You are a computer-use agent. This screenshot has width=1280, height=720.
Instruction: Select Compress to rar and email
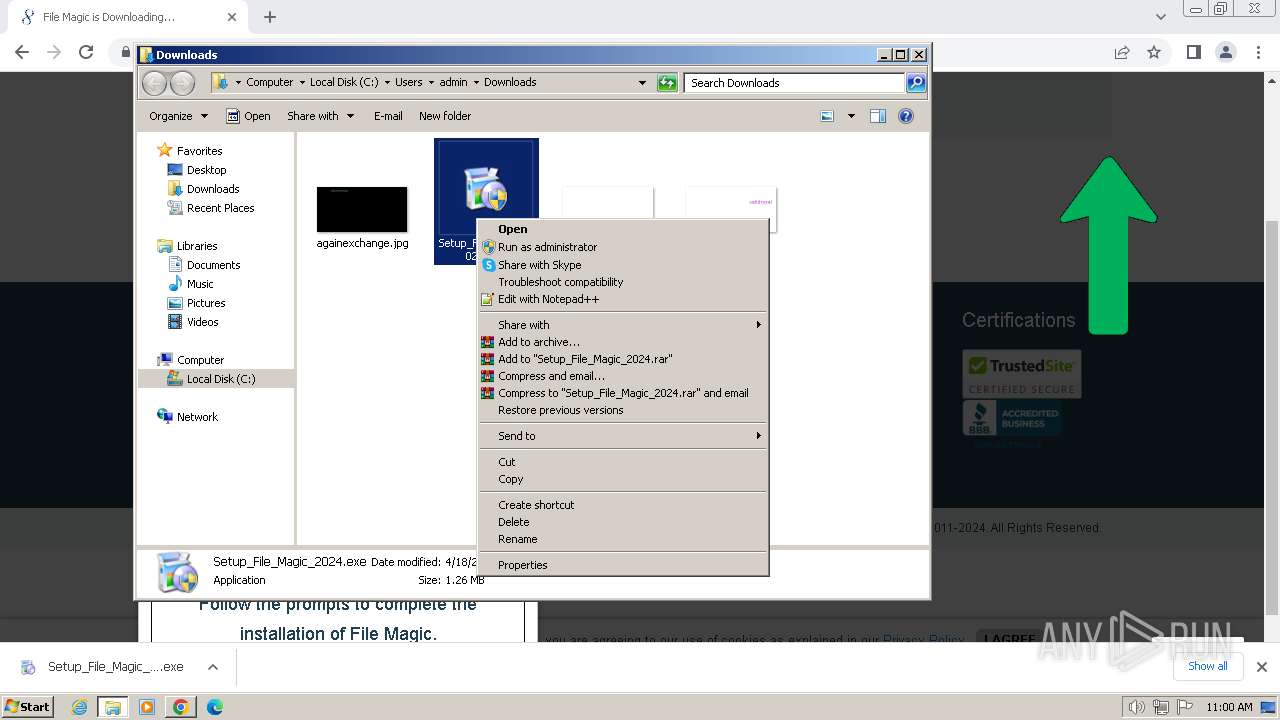point(623,393)
